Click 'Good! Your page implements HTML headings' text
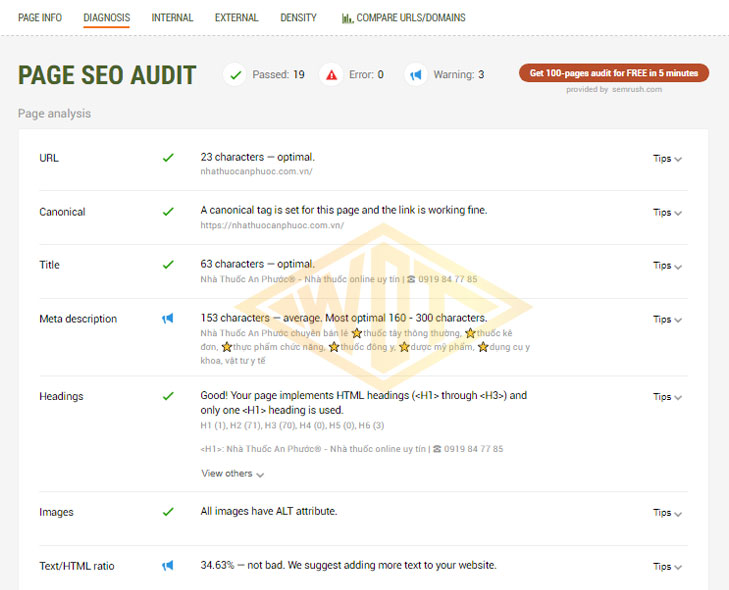Viewport: 729px width, 590px height. click(x=364, y=403)
